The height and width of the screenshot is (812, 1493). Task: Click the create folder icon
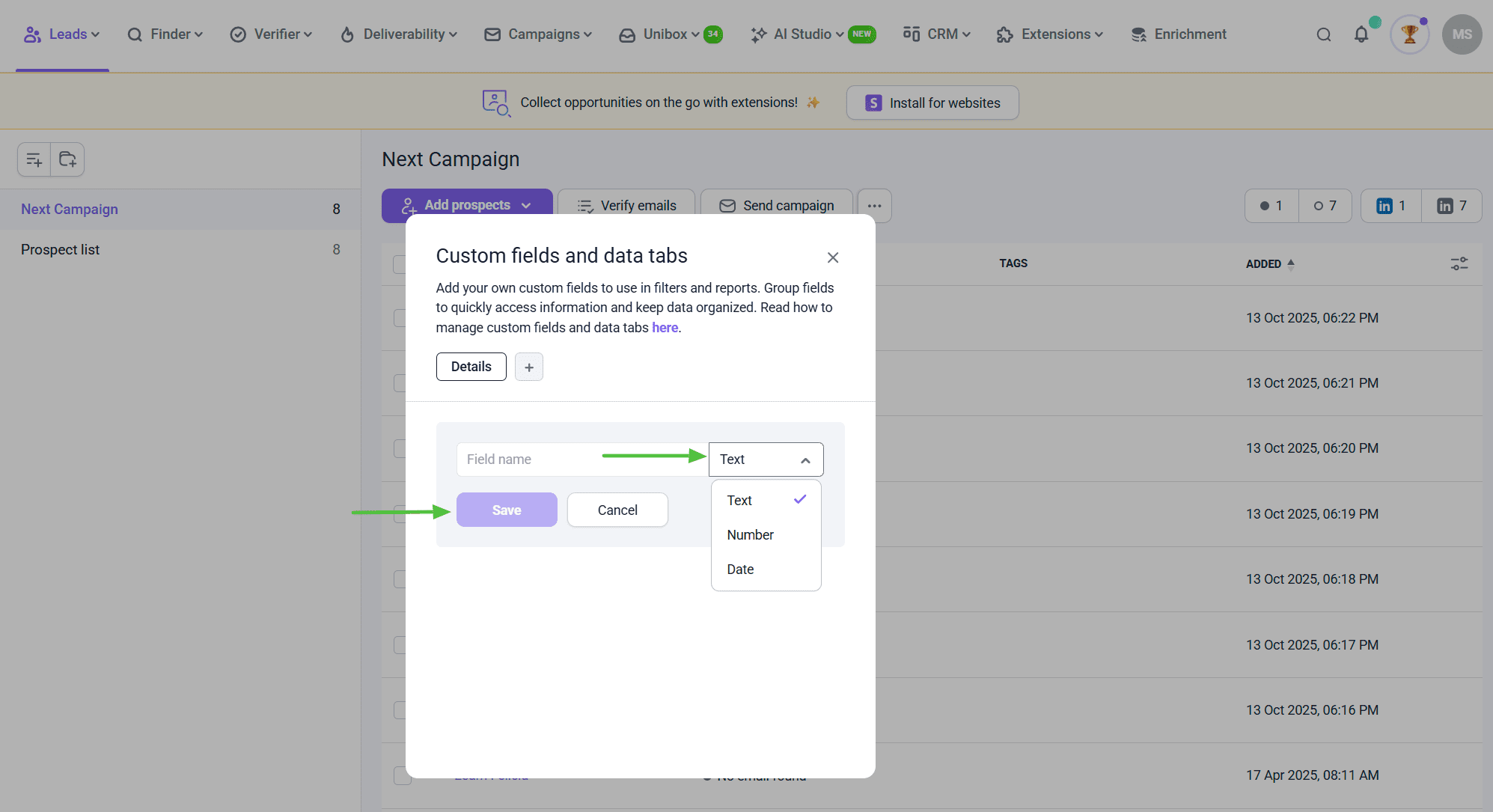coord(67,159)
